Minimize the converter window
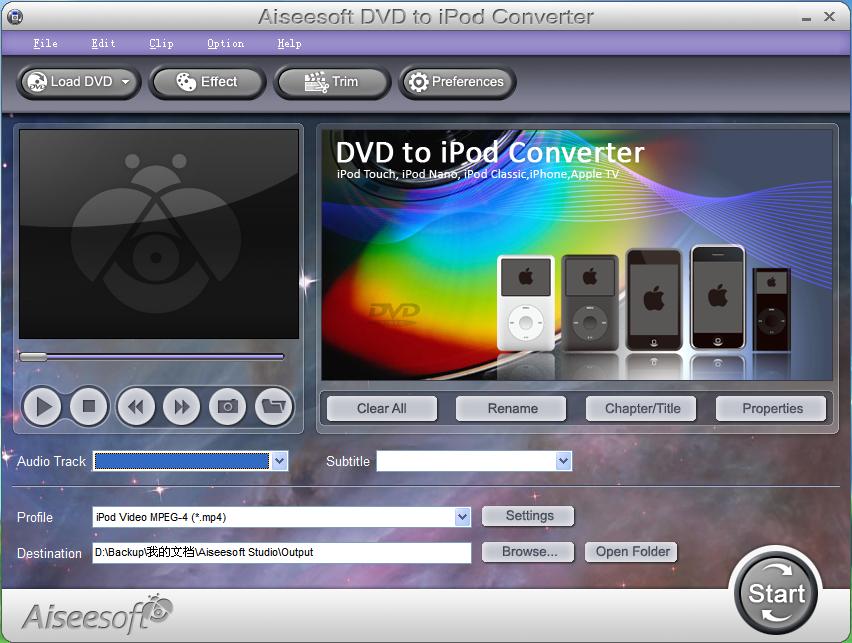 coord(806,18)
